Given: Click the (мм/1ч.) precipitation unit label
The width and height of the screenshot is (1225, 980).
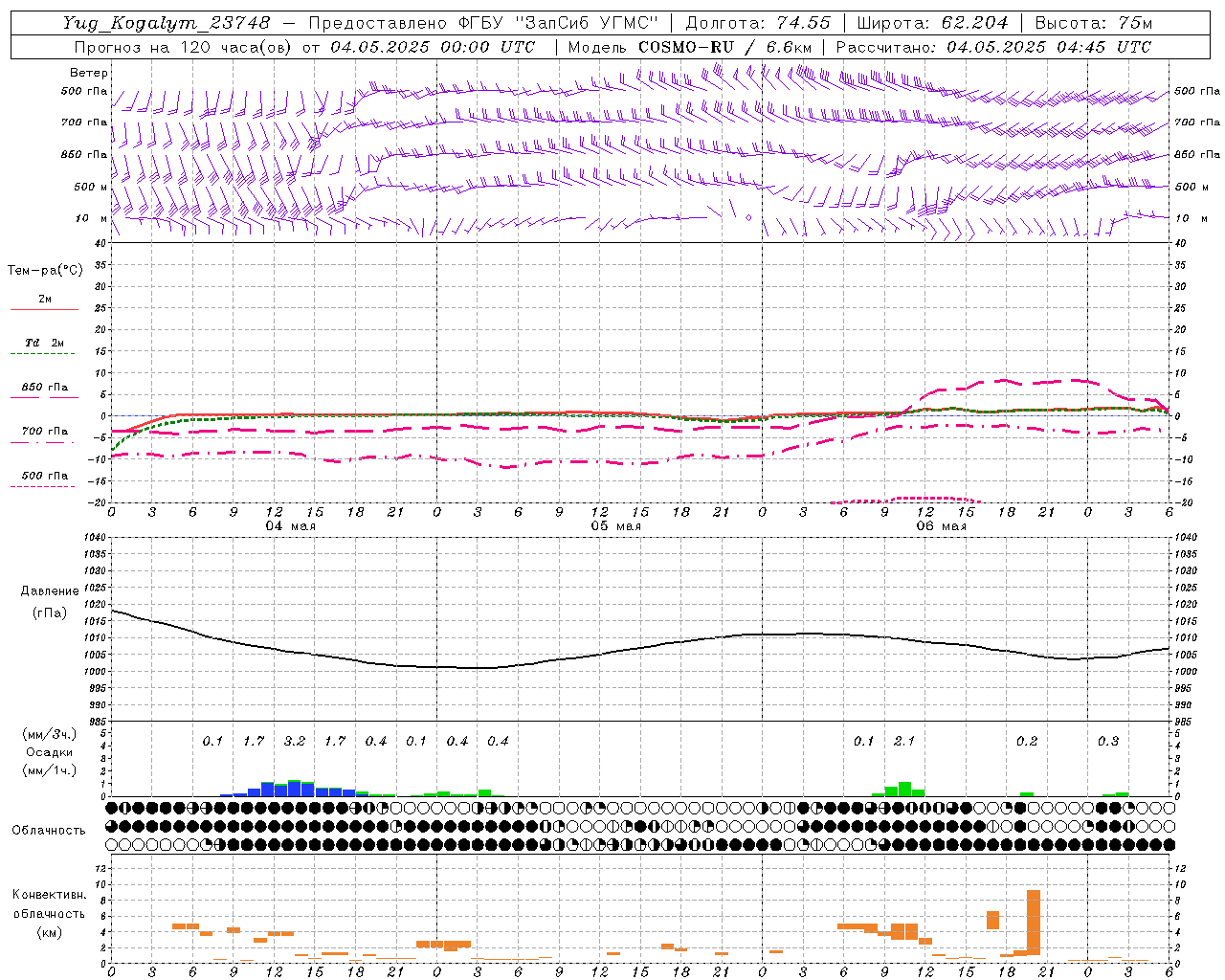Looking at the screenshot, I should point(50,770).
